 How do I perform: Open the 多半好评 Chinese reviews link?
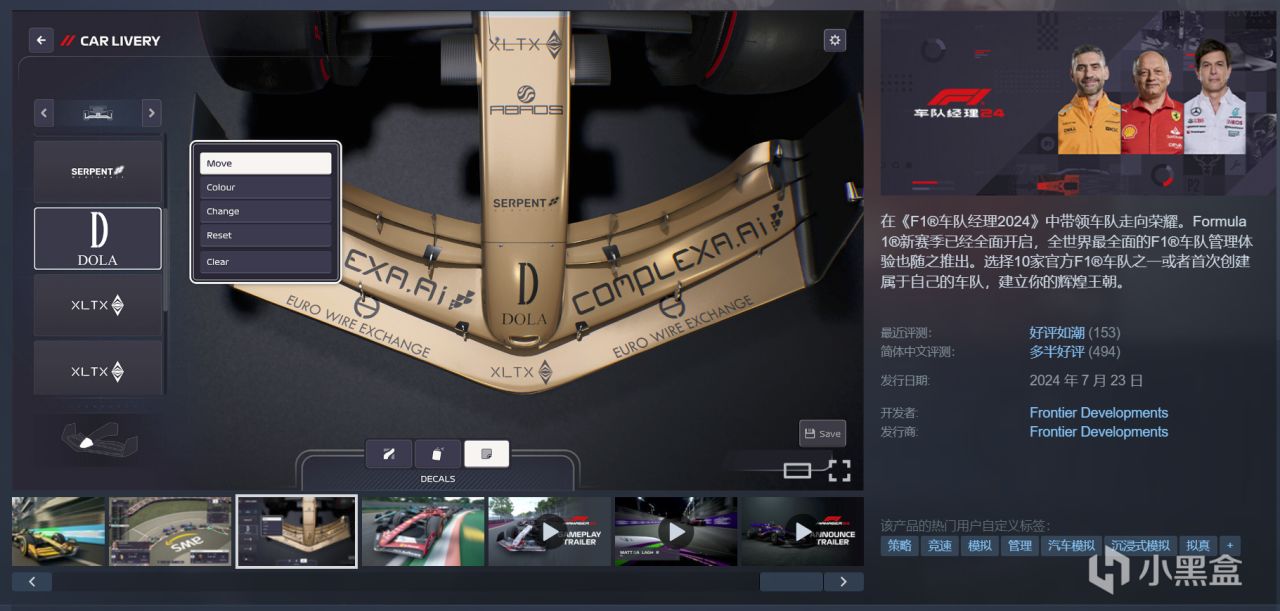pyautogui.click(x=1056, y=351)
